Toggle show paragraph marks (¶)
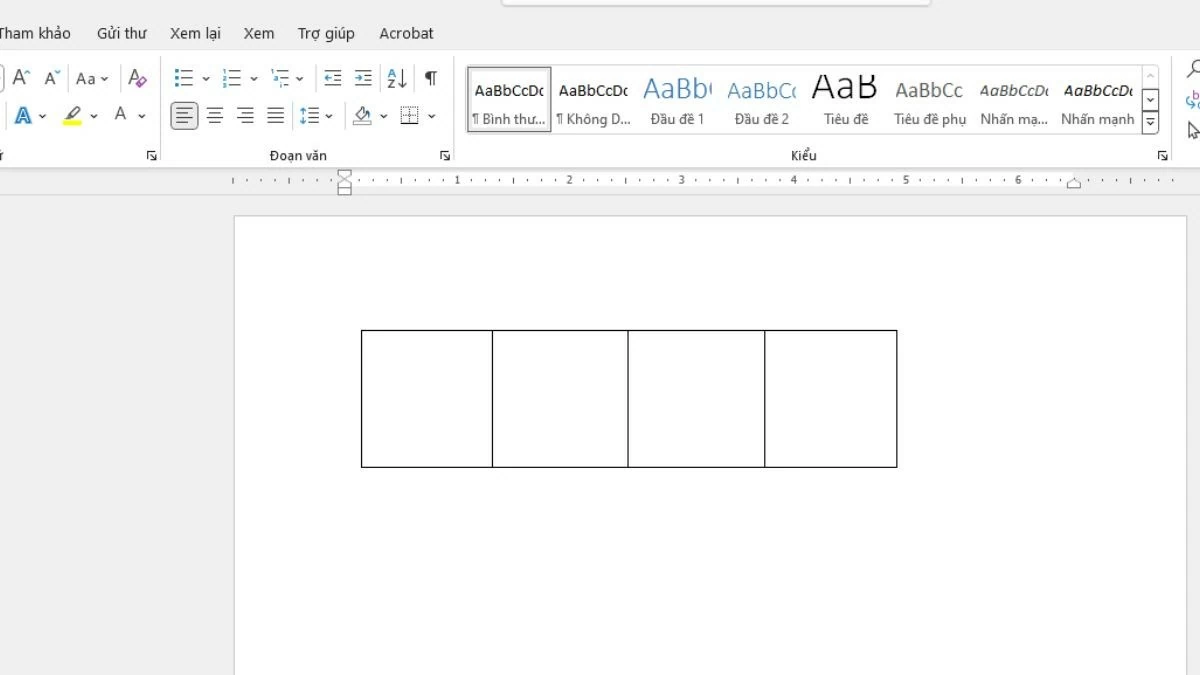The image size is (1200, 675). click(x=431, y=78)
